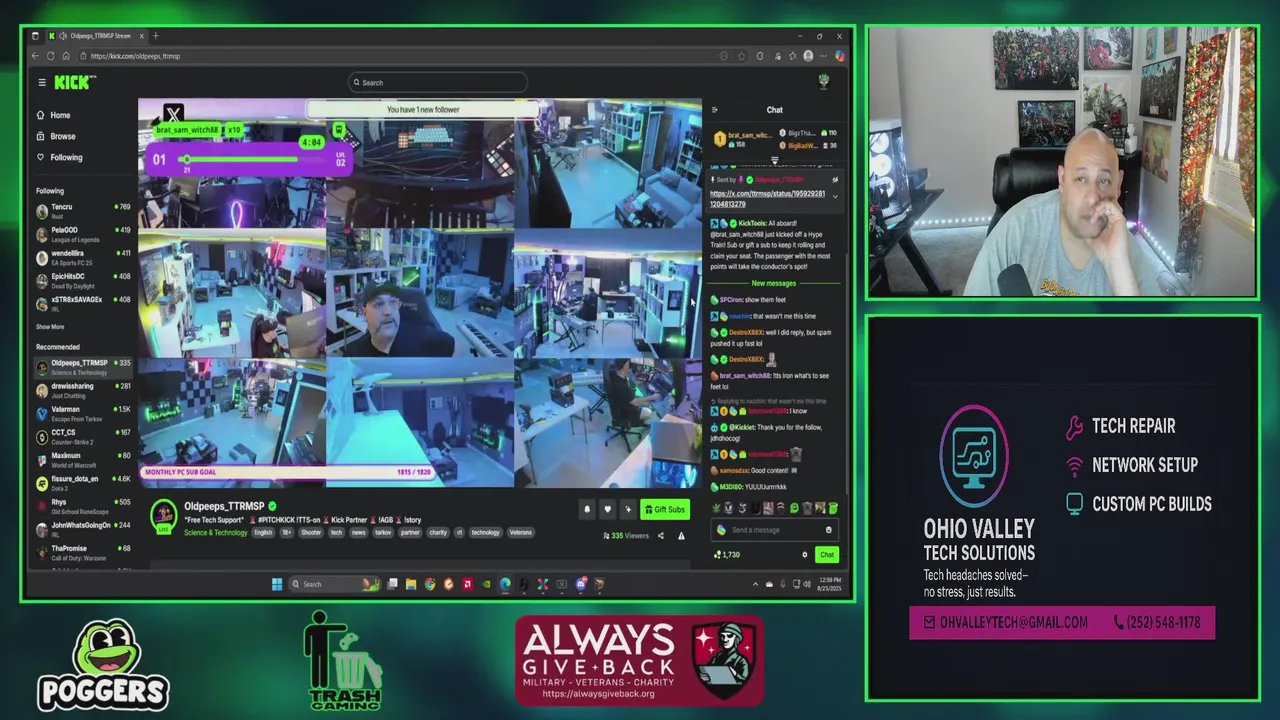Open recommended channel Valarman
The width and height of the screenshot is (1280, 720).
point(84,413)
